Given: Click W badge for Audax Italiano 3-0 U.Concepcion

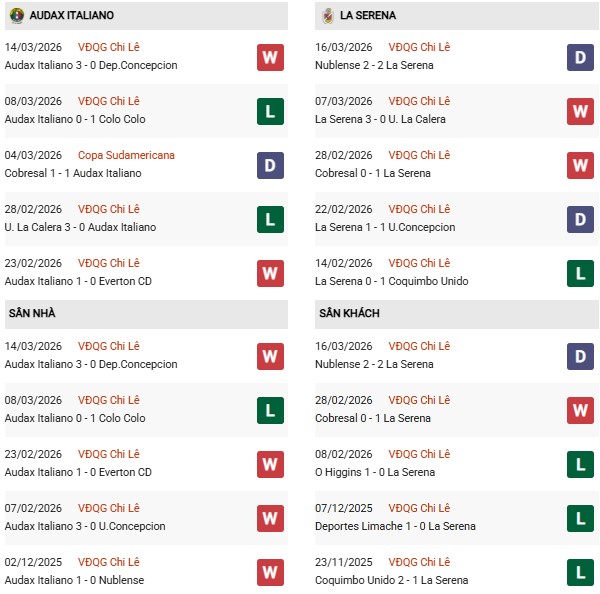Looking at the screenshot, I should [x=270, y=518].
